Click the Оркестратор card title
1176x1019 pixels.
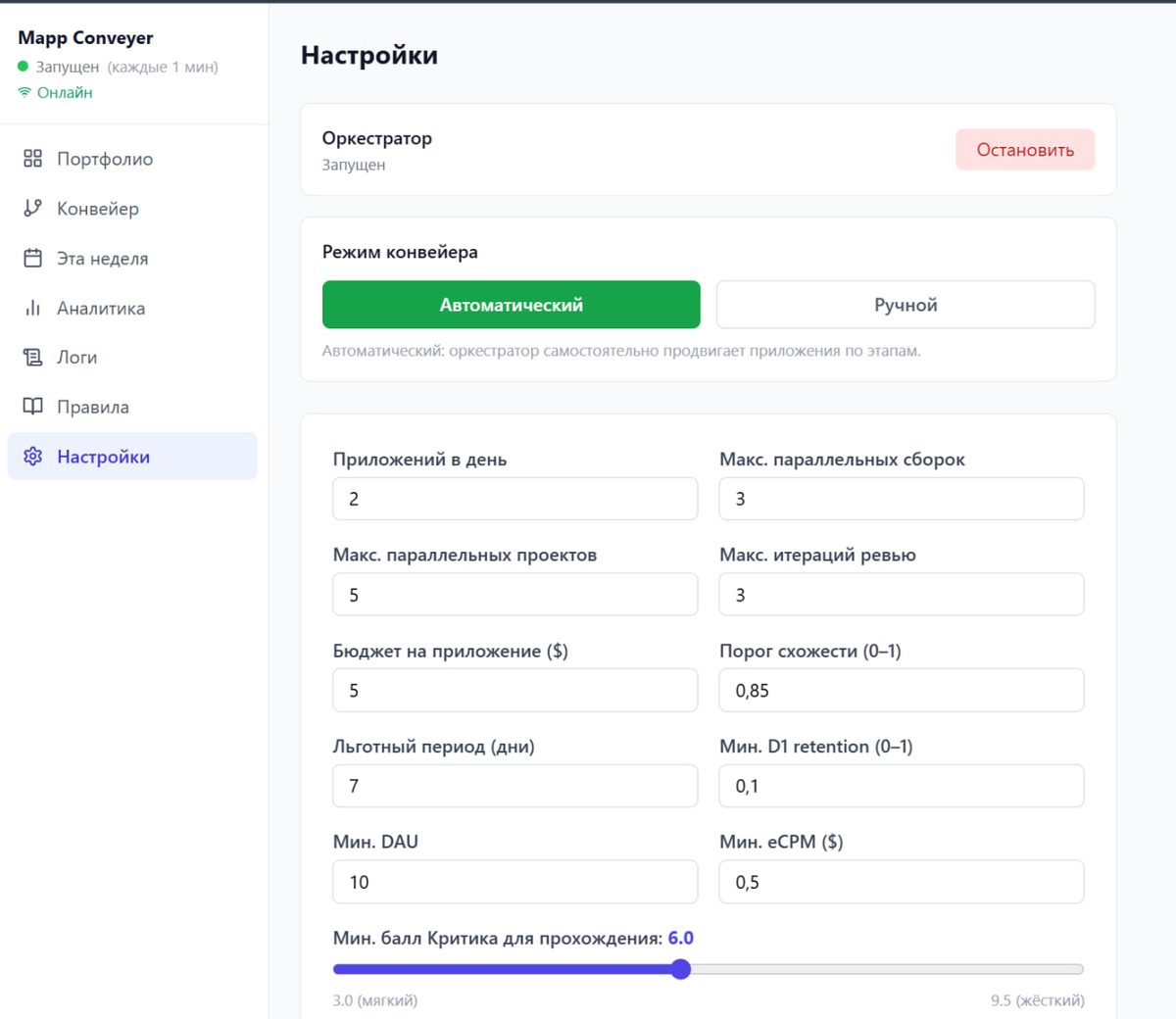377,138
